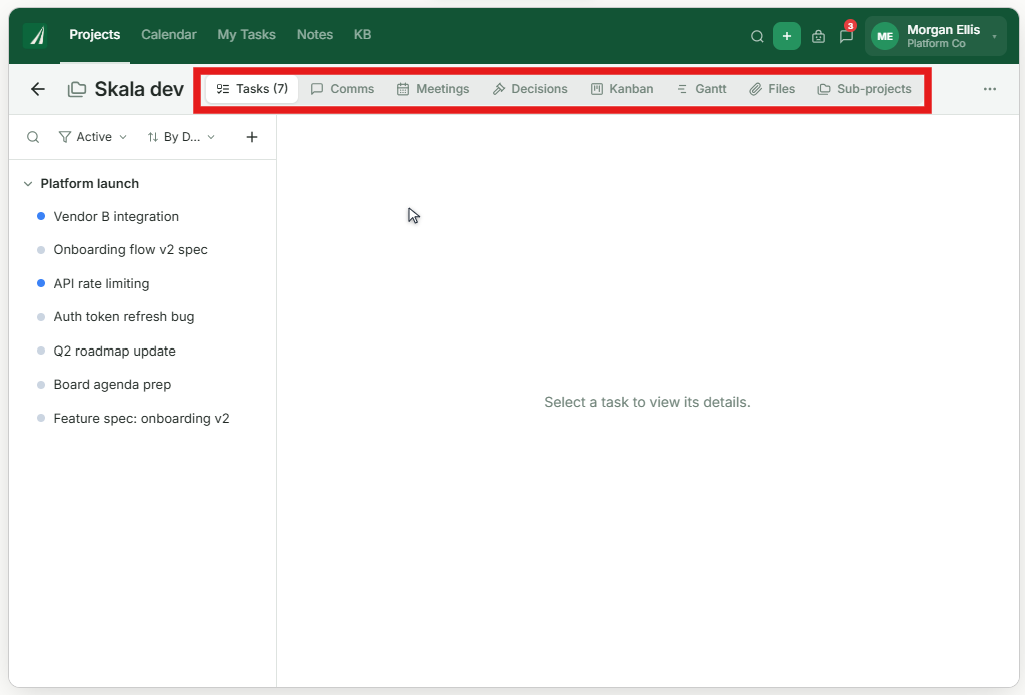The width and height of the screenshot is (1025, 695).
Task: Go to Calendar in top navigation
Action: [x=169, y=35]
